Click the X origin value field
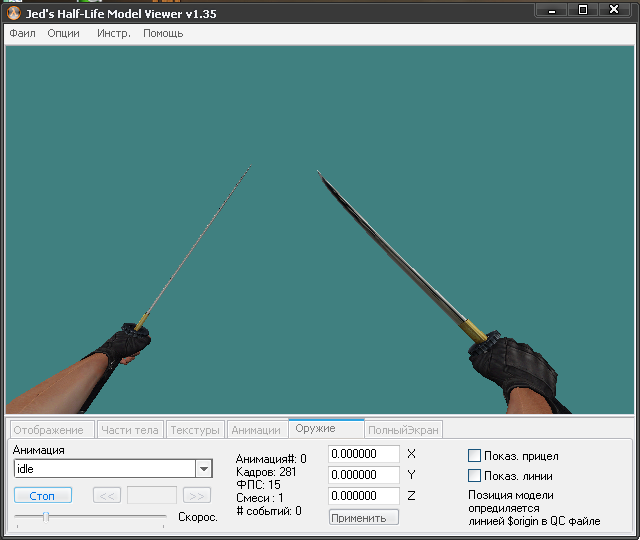The image size is (640, 540). (364, 454)
